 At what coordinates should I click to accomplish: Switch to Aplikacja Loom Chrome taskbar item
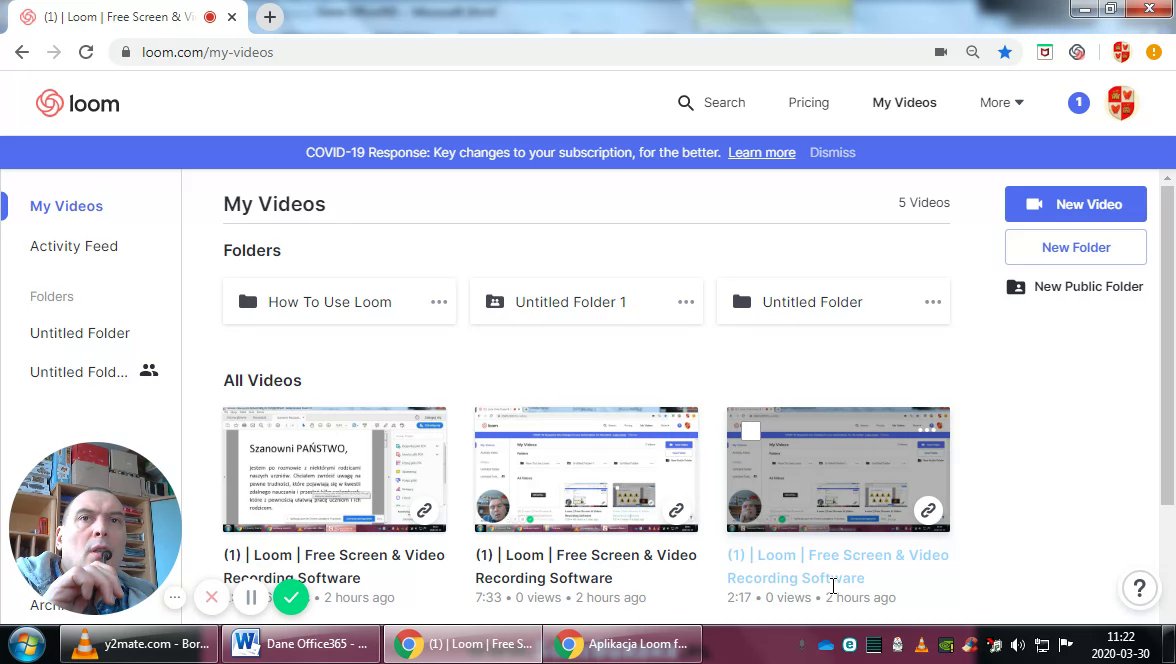622,644
